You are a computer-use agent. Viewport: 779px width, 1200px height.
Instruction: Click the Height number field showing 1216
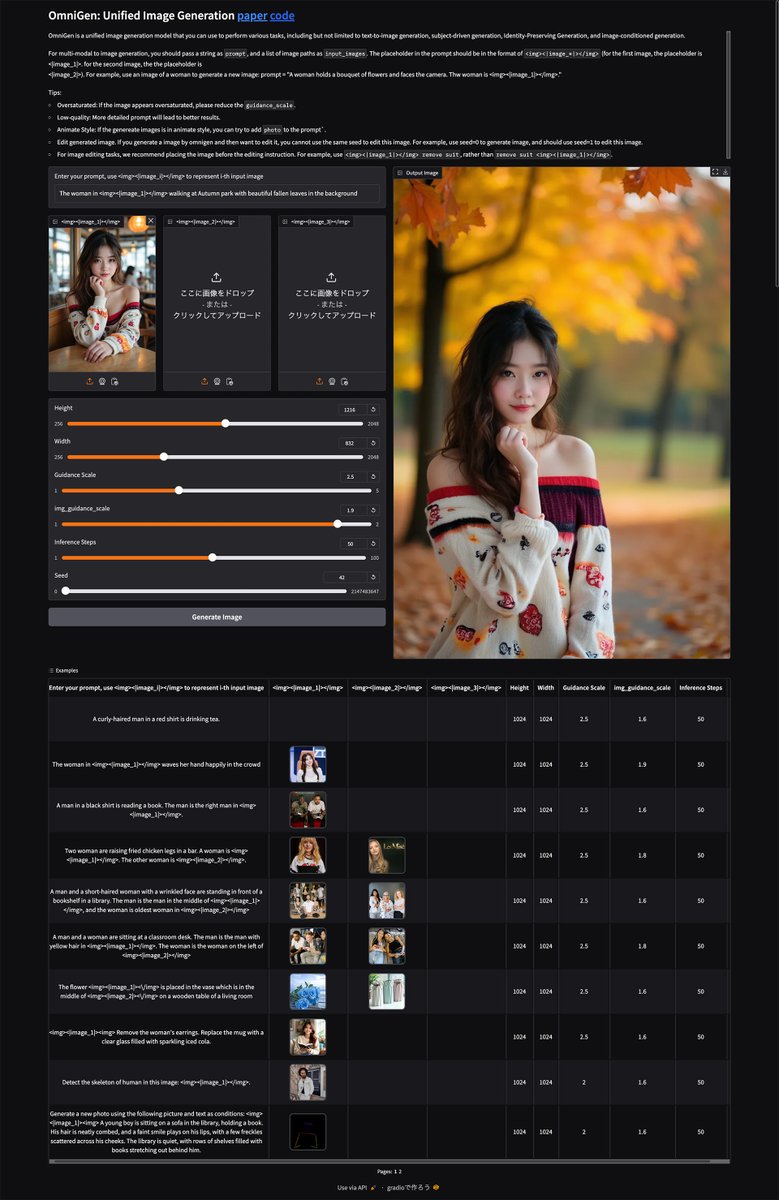click(x=353, y=409)
